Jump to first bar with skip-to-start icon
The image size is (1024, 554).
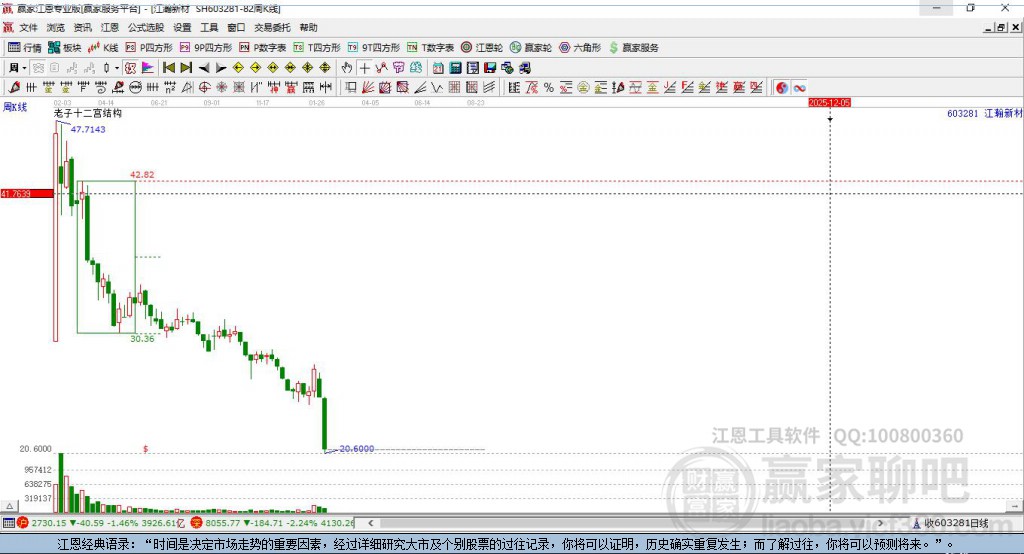[169, 68]
